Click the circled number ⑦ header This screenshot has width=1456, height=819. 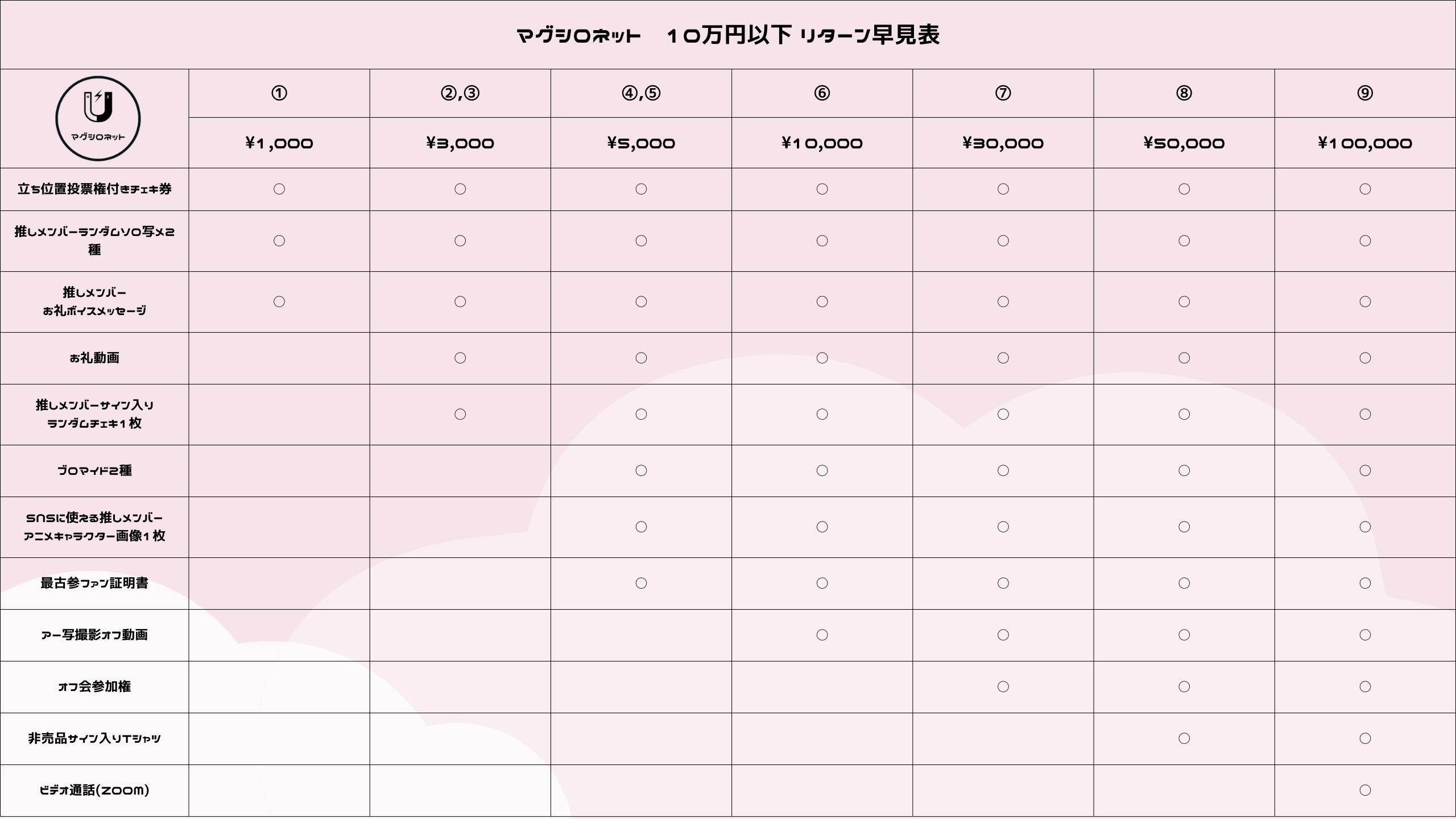(x=1003, y=93)
